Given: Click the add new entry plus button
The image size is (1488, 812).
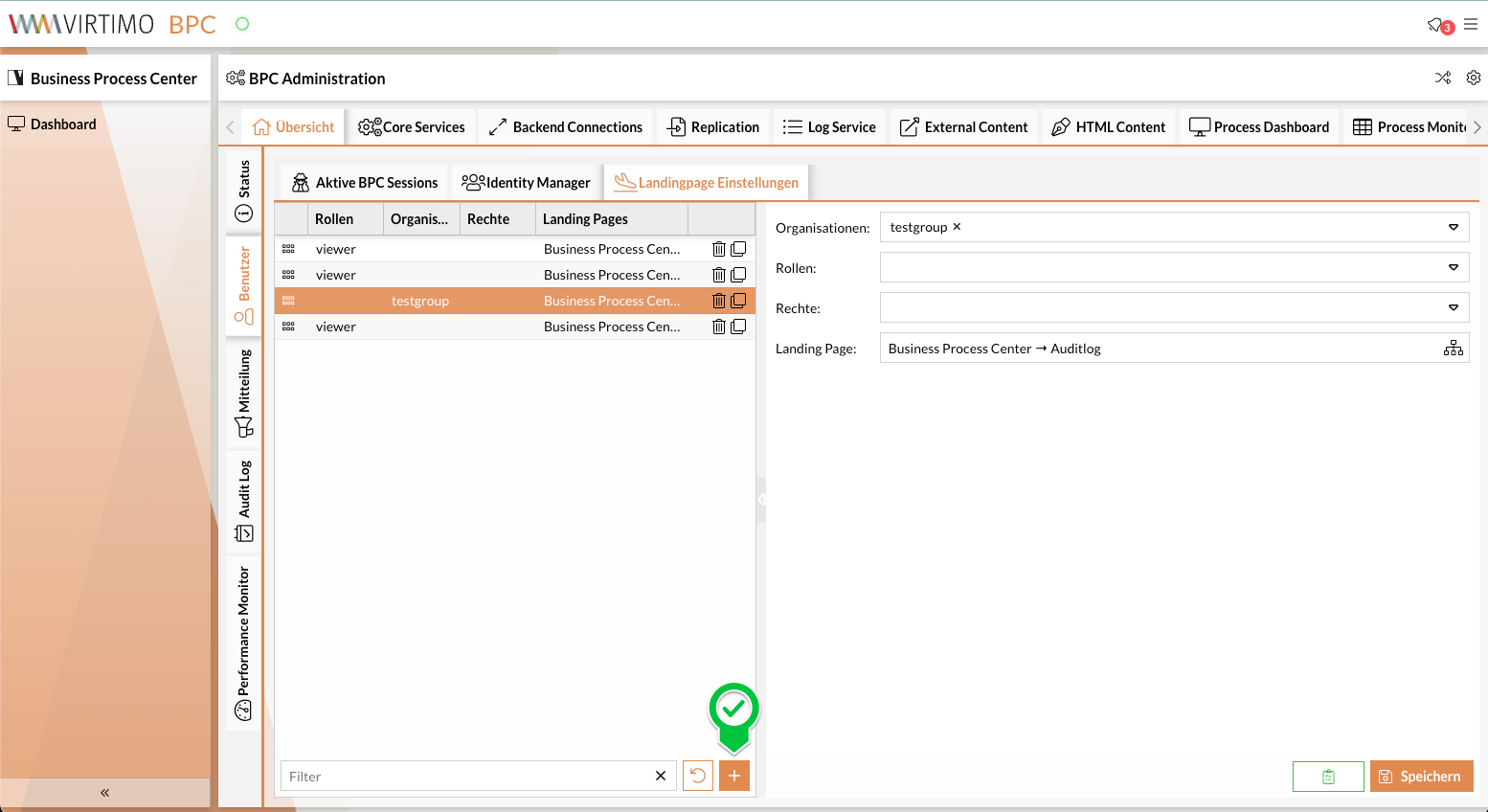Looking at the screenshot, I should click(x=734, y=776).
